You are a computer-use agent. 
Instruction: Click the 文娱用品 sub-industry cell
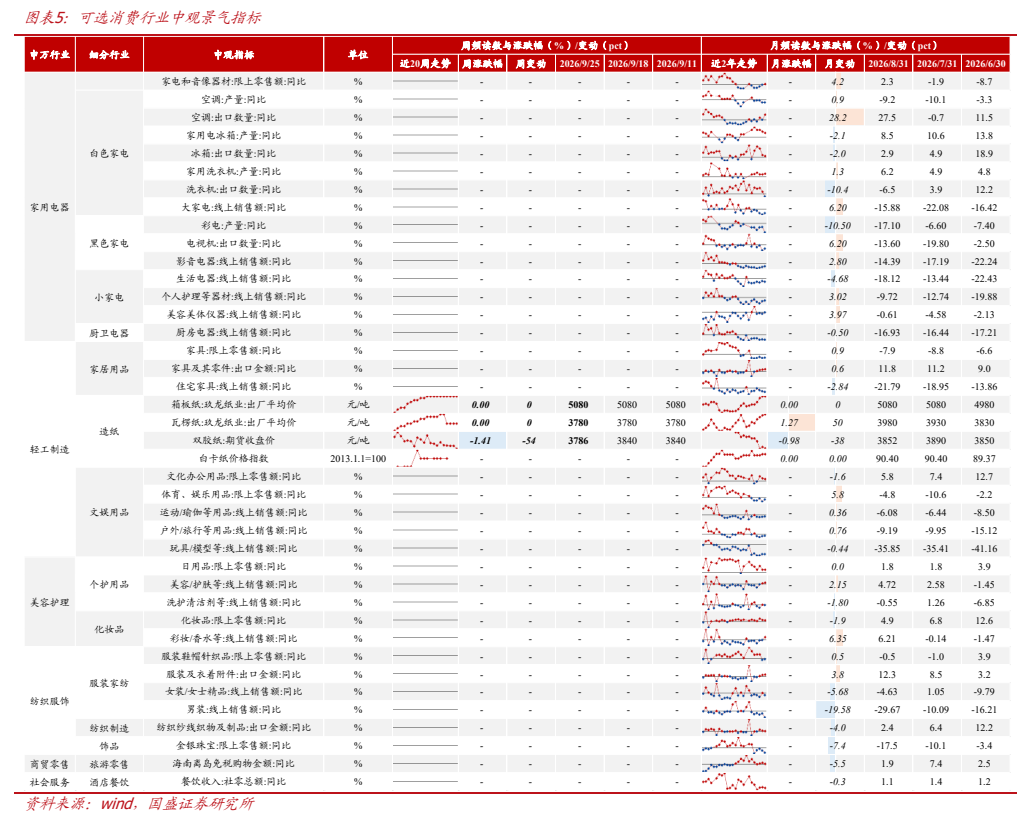tap(109, 512)
